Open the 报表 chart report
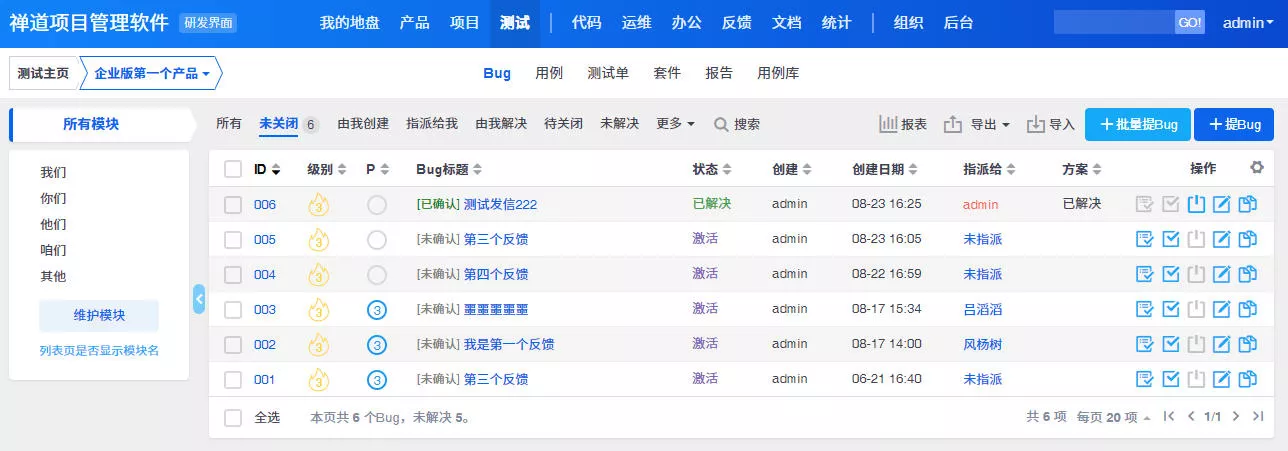This screenshot has height=451, width=1288. [x=902, y=124]
